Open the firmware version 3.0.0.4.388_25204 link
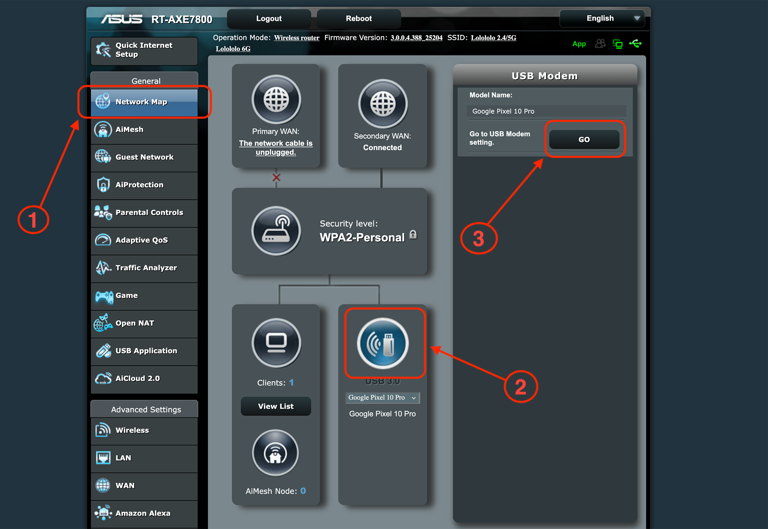The image size is (768, 529). [416, 38]
